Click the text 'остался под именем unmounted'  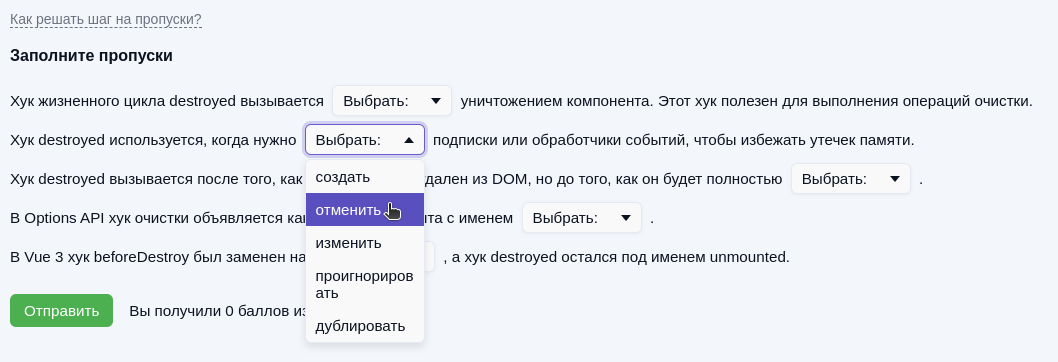pos(675,257)
